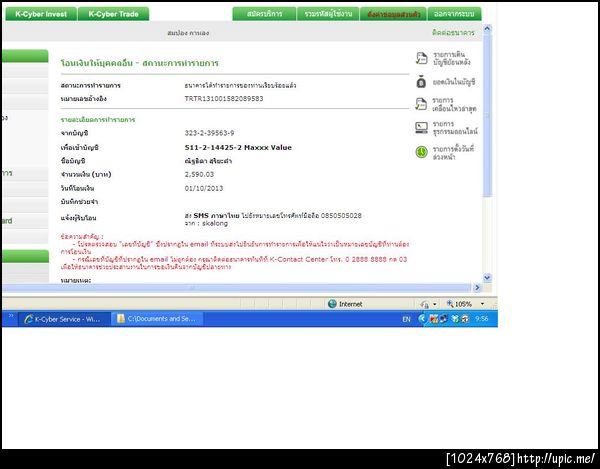Click ออกจากระบบ to log out
Viewport: 600px width, 469px height.
tap(454, 14)
